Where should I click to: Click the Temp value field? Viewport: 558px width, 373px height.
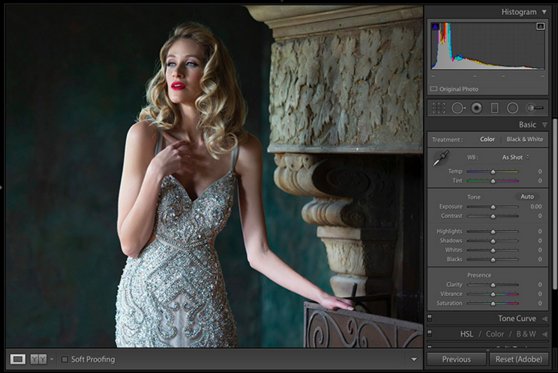click(x=540, y=172)
